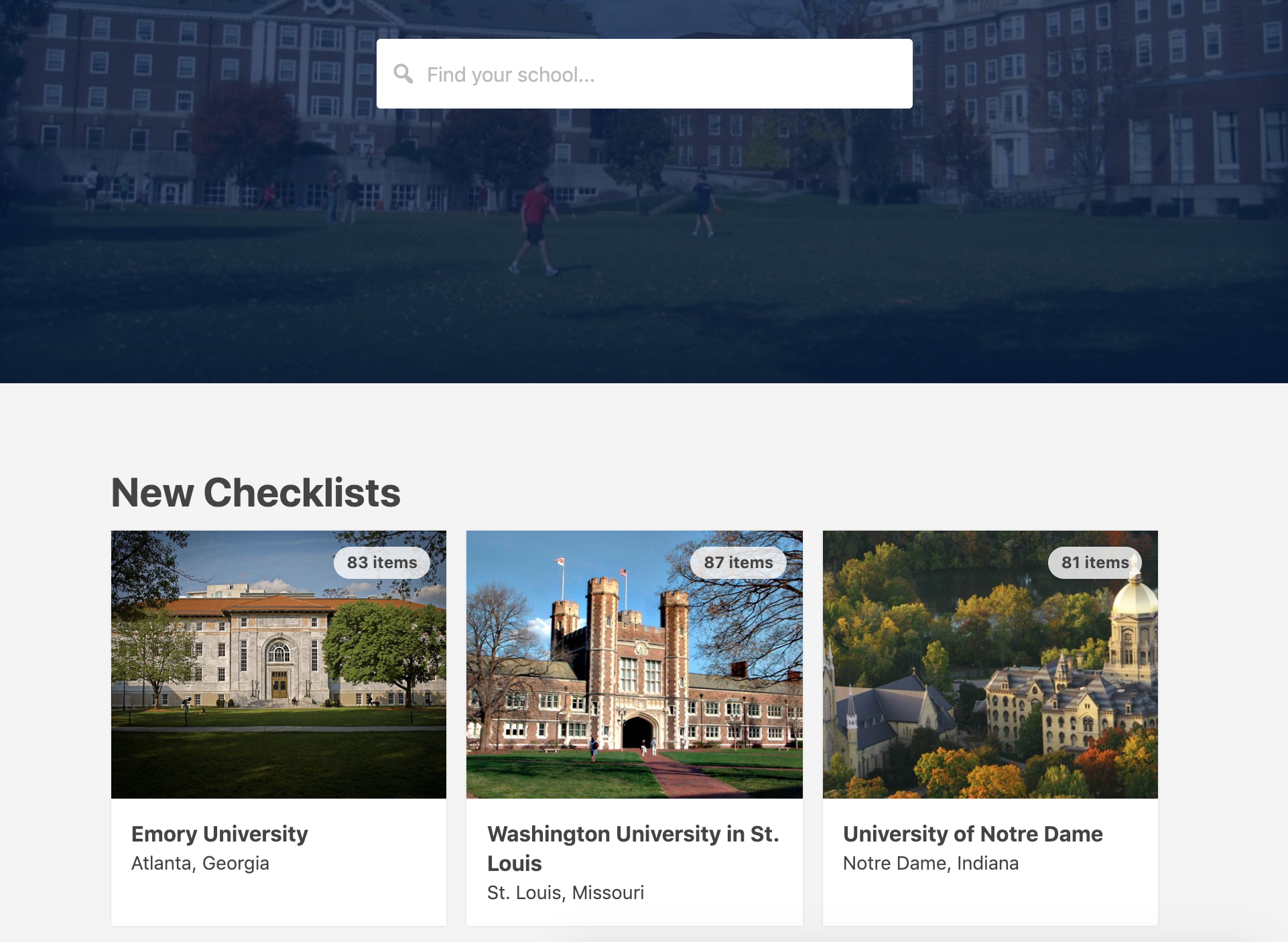Select the 'Notre Dame, Indiana' location text

930,864
